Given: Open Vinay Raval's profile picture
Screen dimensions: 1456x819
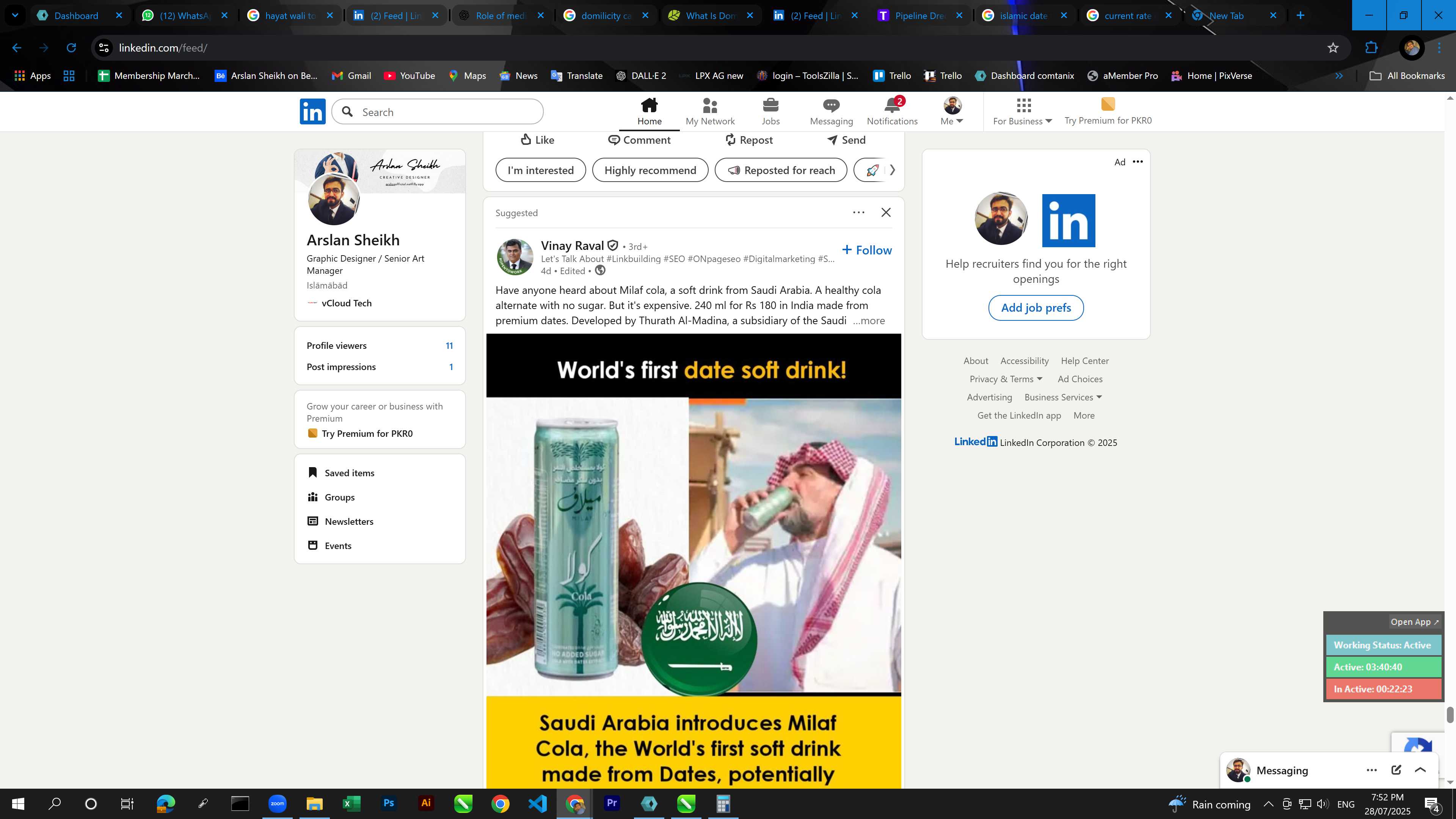Looking at the screenshot, I should (515, 257).
